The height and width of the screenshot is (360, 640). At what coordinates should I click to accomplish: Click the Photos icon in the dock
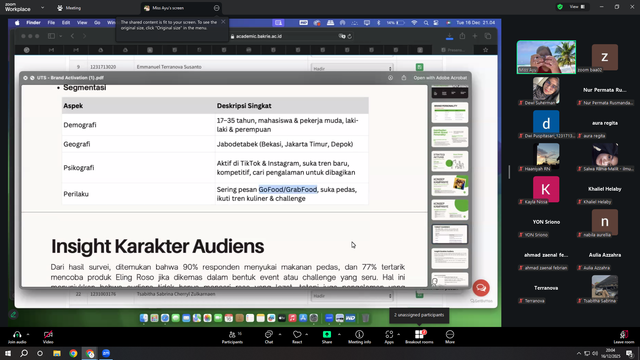point(207,318)
